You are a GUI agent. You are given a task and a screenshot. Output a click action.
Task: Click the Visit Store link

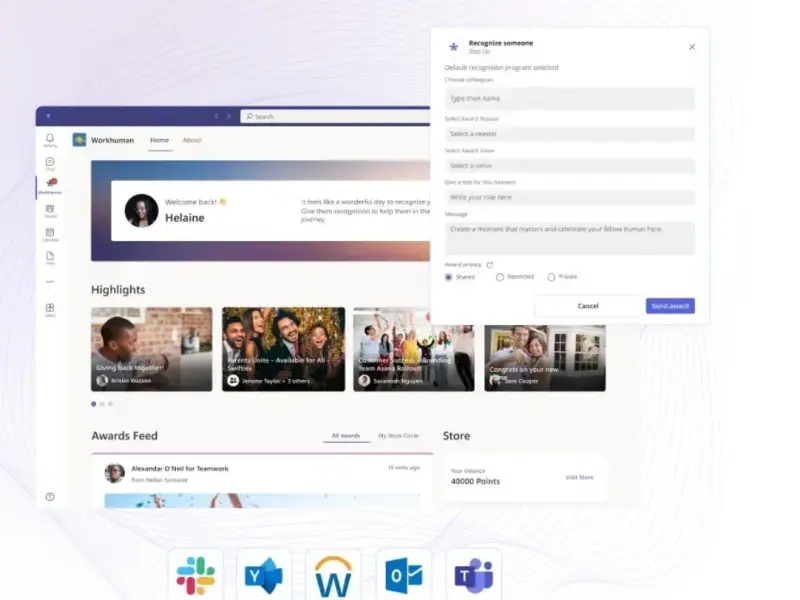pyautogui.click(x=579, y=477)
